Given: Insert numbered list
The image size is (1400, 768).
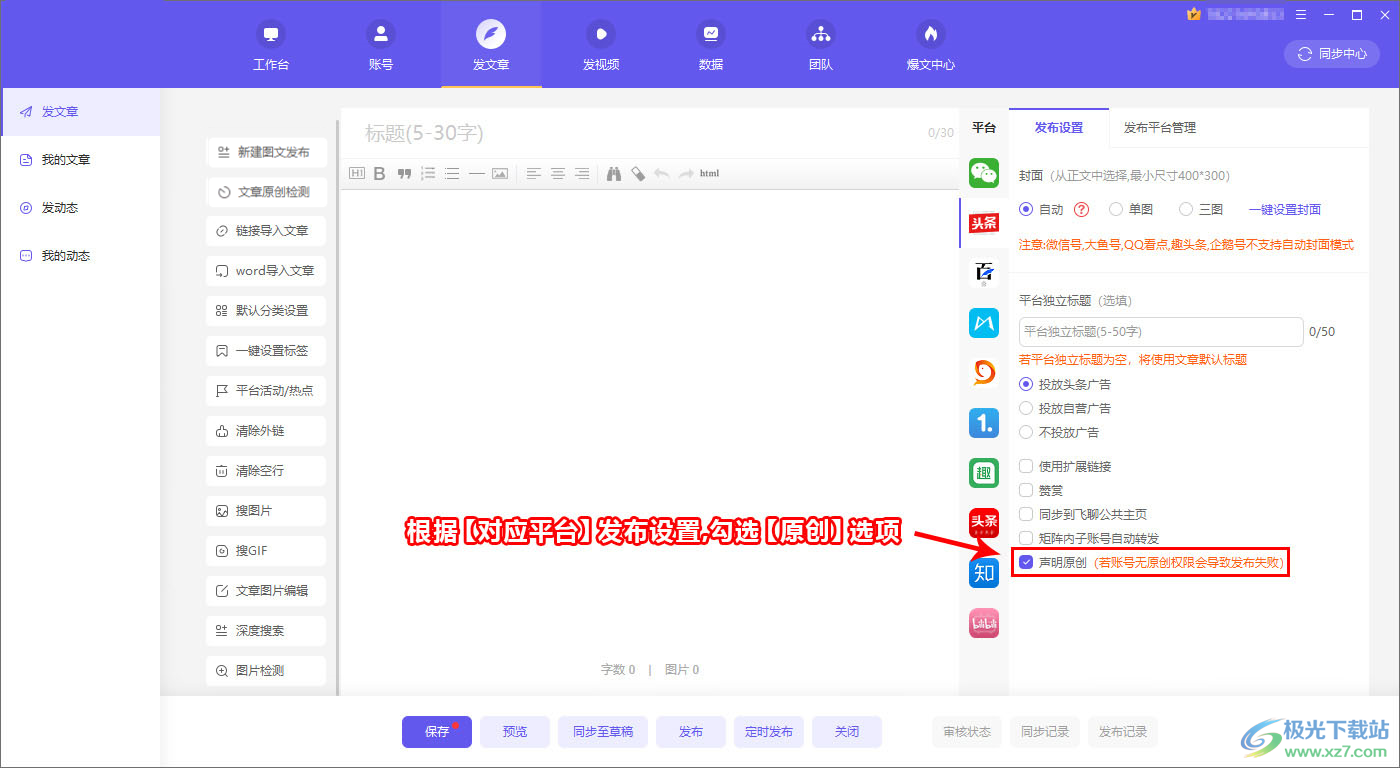Looking at the screenshot, I should click(x=428, y=173).
